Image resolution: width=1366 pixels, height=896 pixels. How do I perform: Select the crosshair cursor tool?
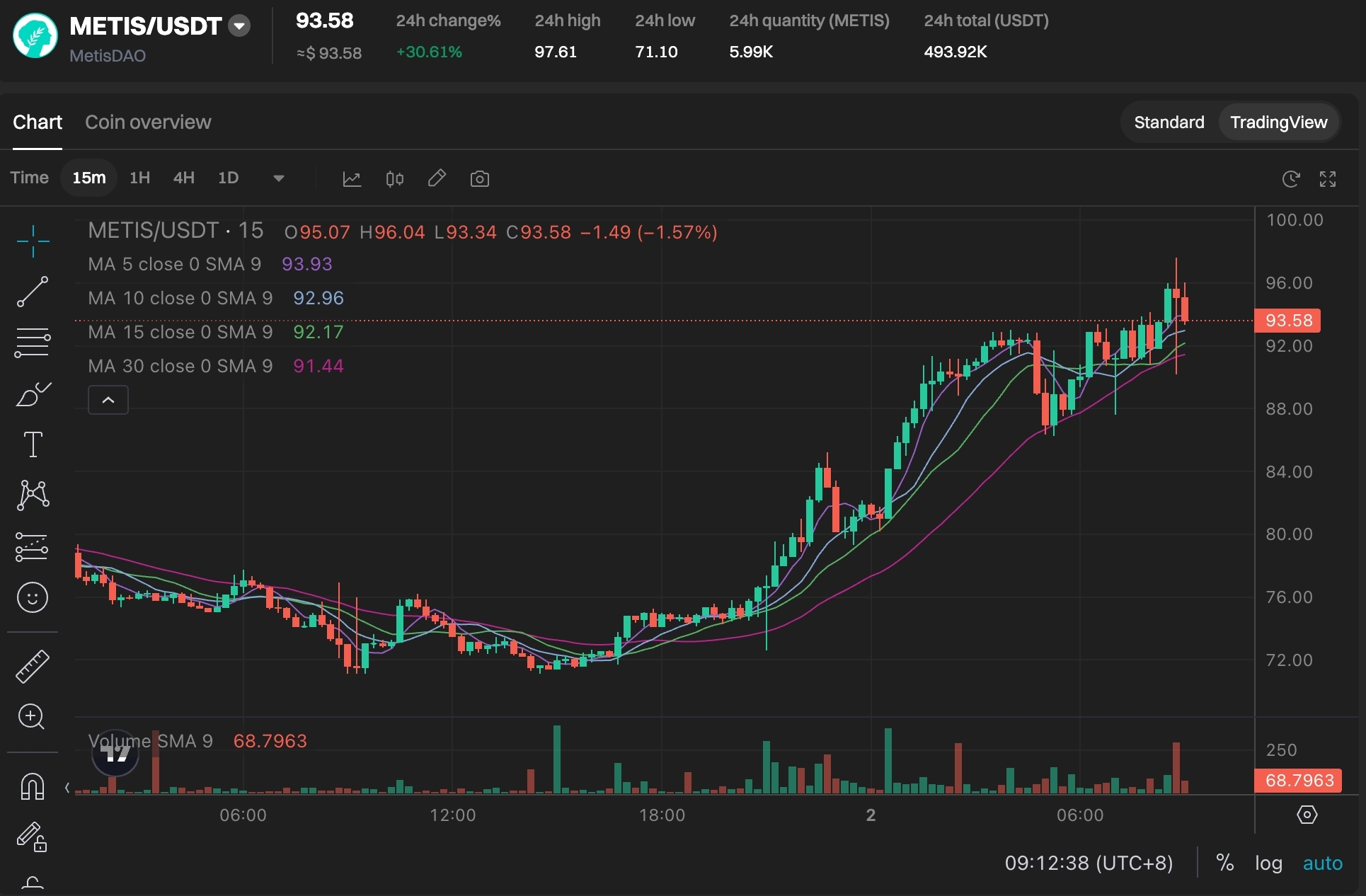click(x=33, y=241)
